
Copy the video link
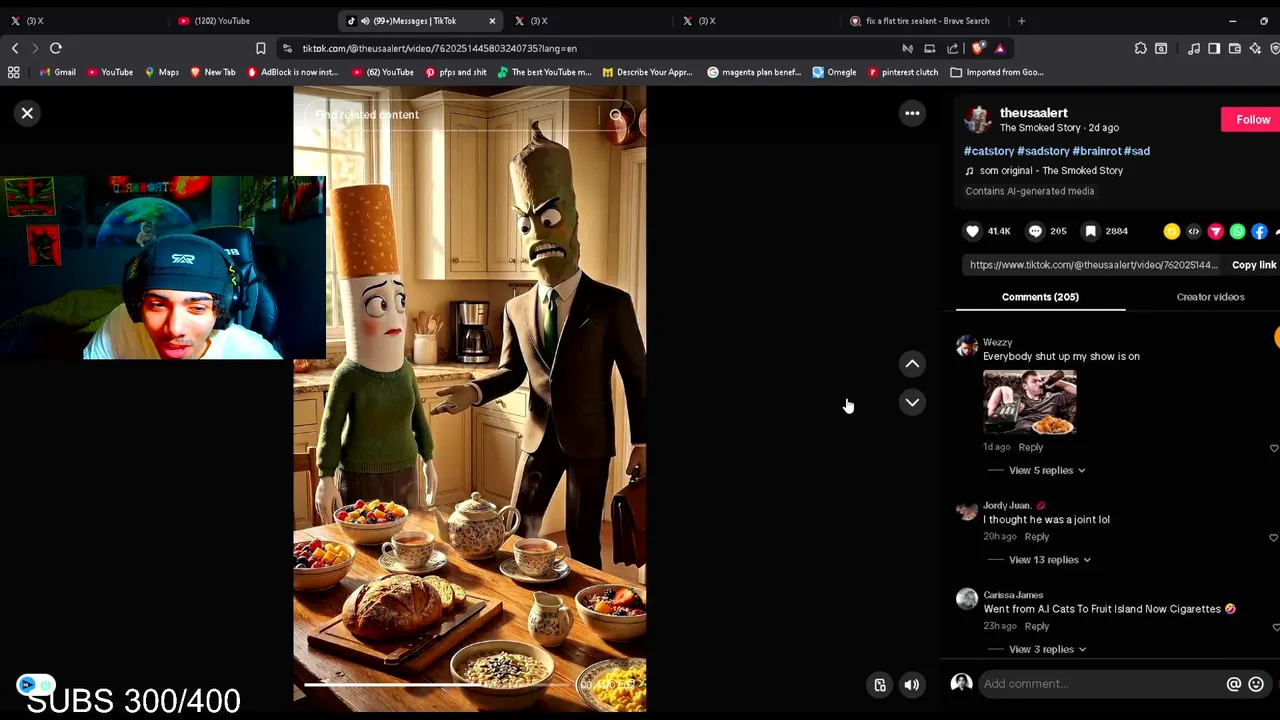pyautogui.click(x=1254, y=265)
